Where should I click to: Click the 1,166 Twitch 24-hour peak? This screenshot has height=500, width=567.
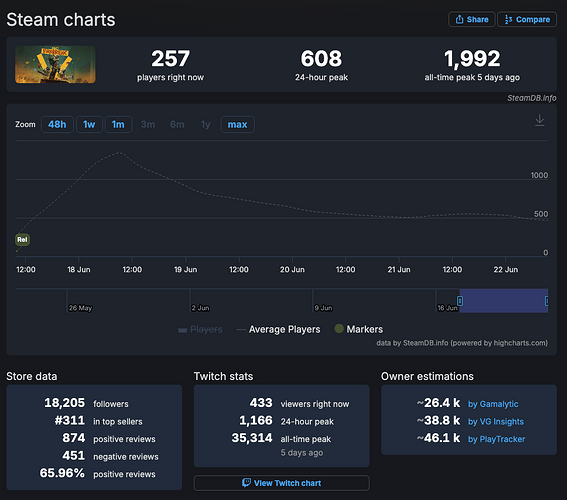(x=256, y=420)
